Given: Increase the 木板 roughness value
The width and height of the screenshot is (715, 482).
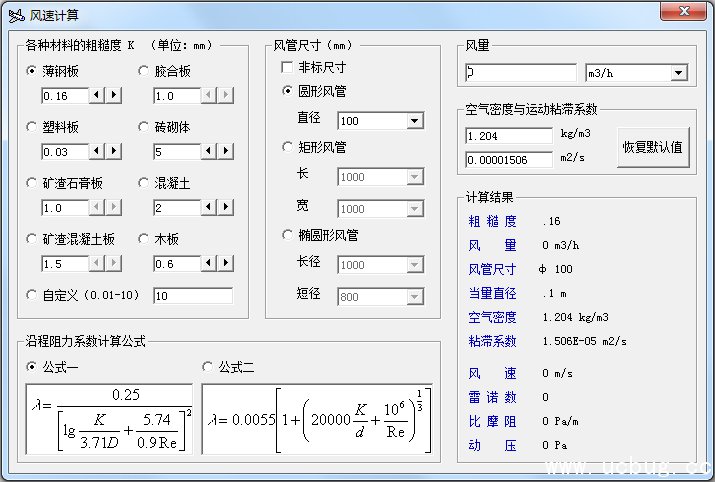Looking at the screenshot, I should pyautogui.click(x=225, y=264).
